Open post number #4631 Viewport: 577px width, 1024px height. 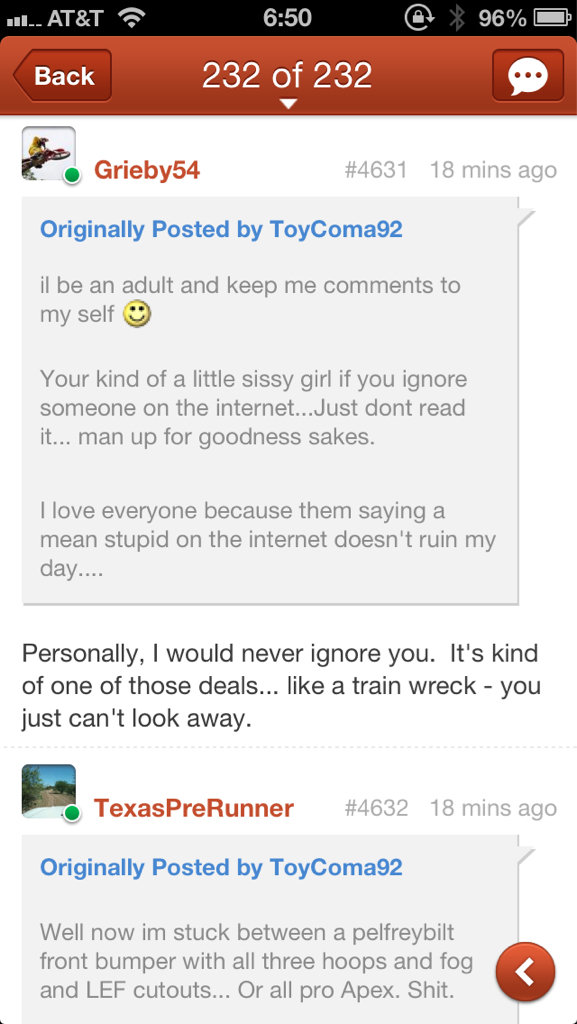pos(376,170)
